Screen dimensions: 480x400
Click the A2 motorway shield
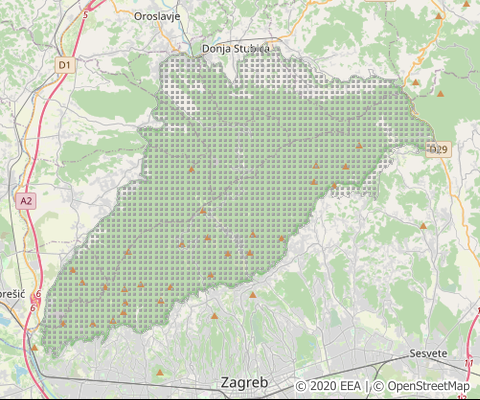click(x=26, y=201)
